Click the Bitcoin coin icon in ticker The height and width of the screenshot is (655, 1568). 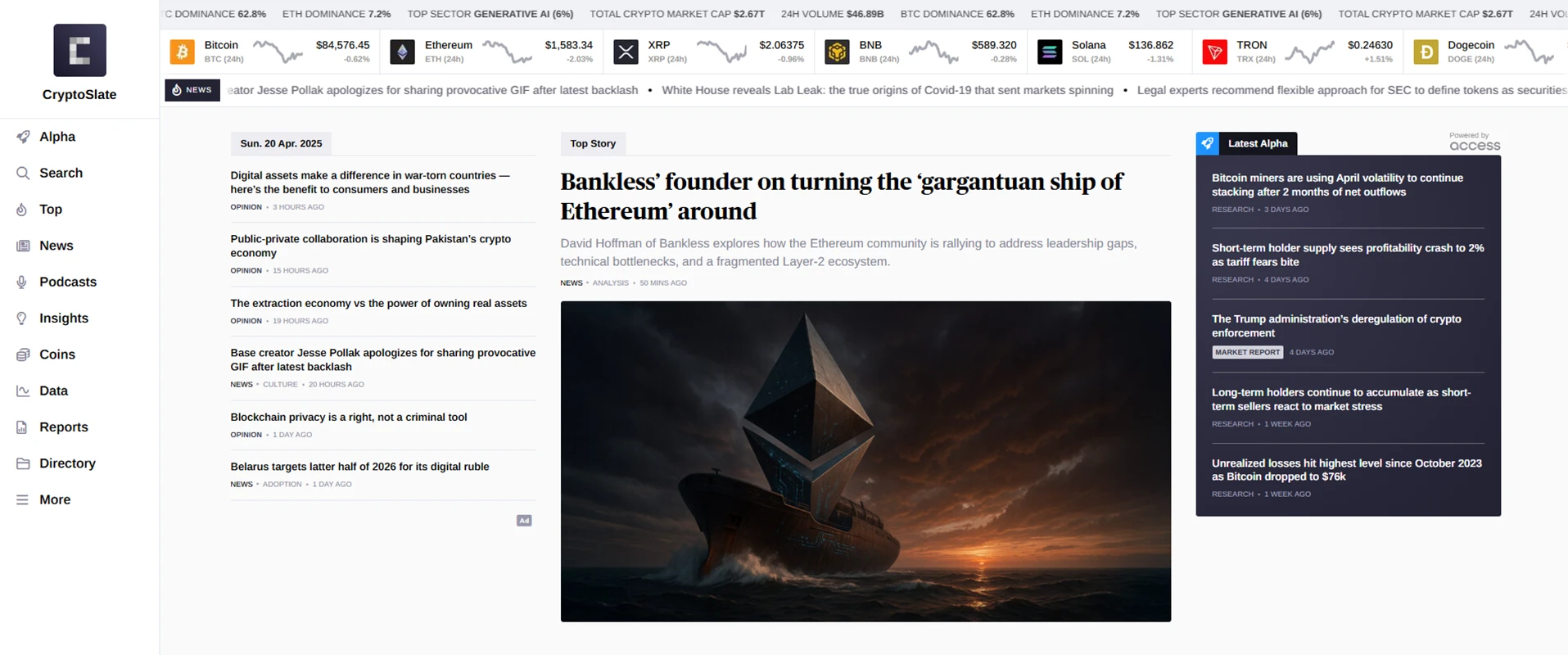pos(182,52)
